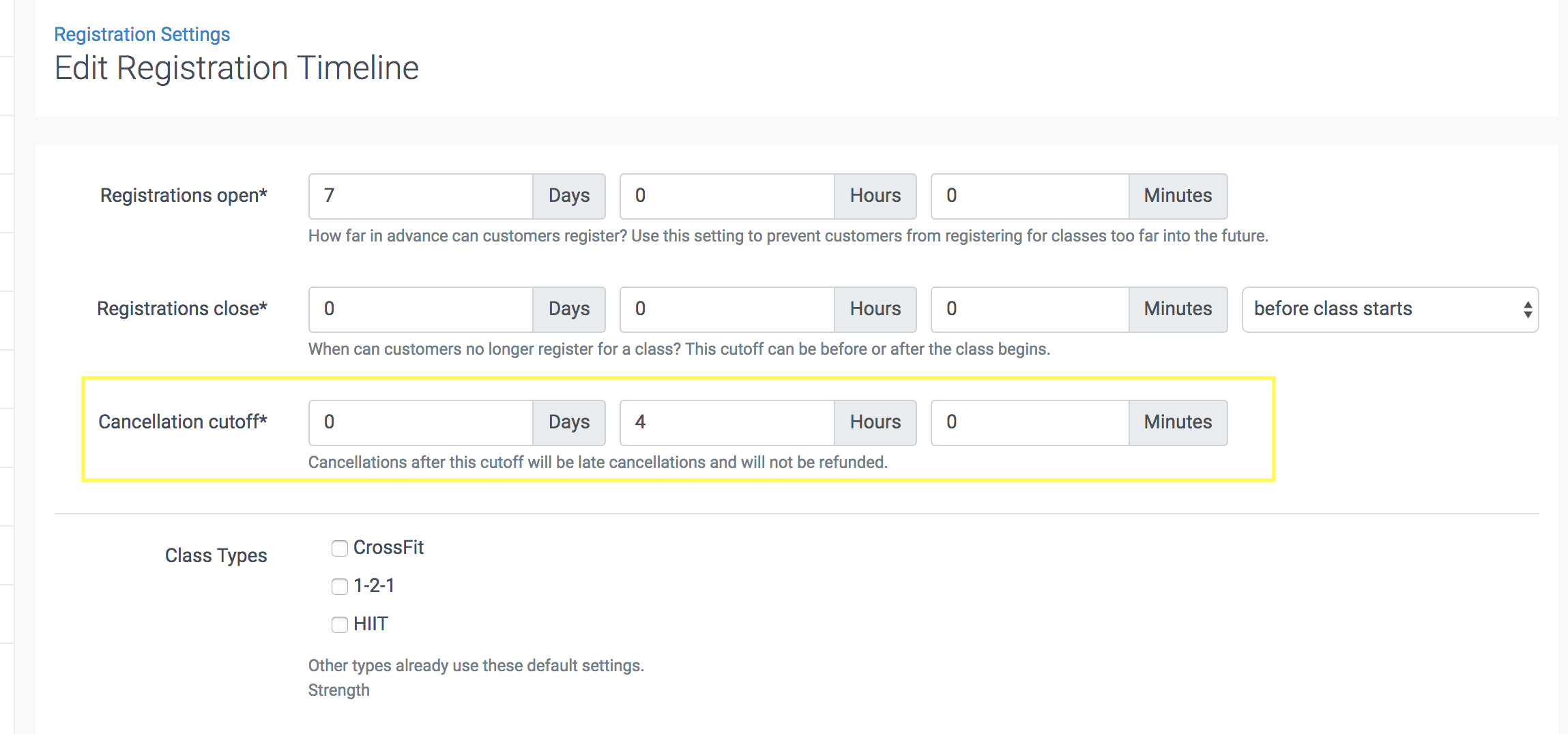Select the Cancellation cutoff Minutes field
Image resolution: width=1568 pixels, height=734 pixels.
coord(1030,422)
